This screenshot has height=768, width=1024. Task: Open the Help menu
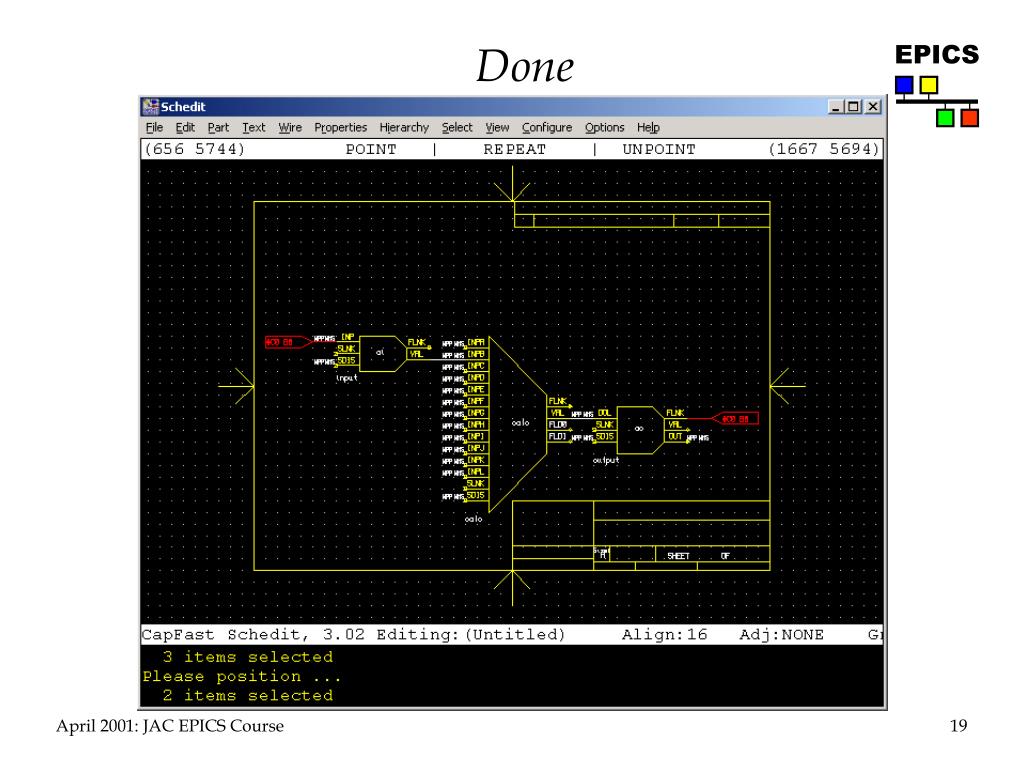click(648, 127)
